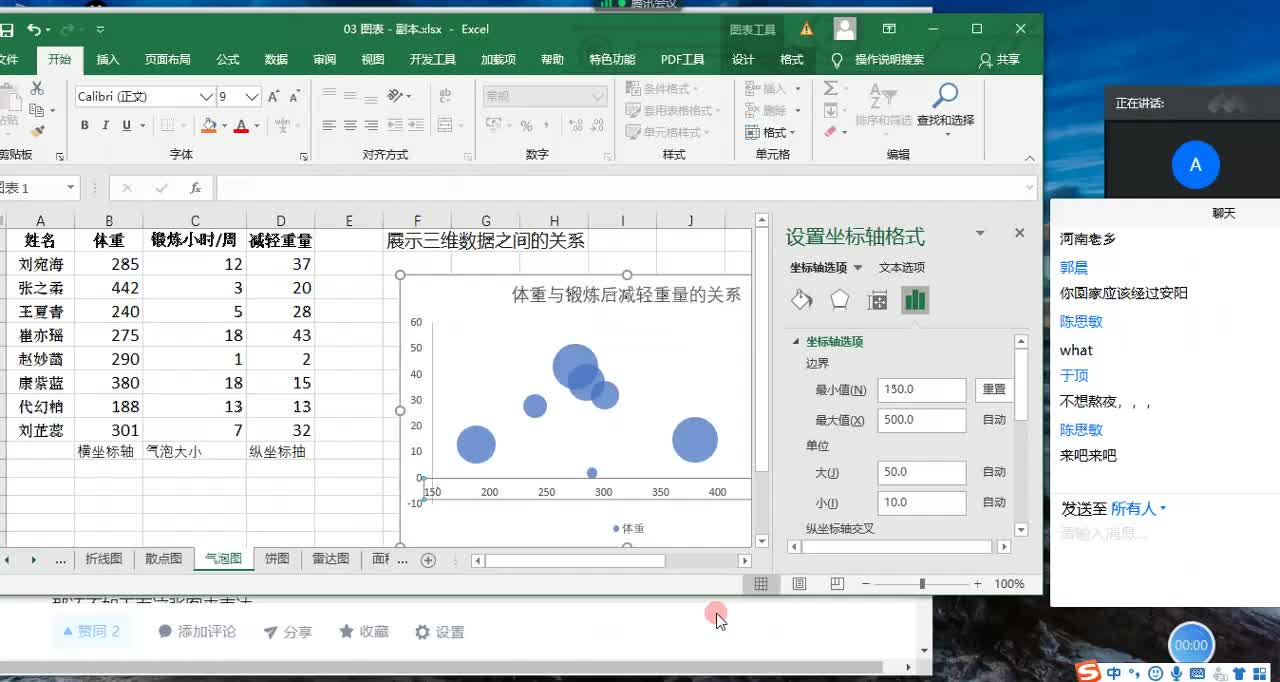Image resolution: width=1280 pixels, height=682 pixels.
Task: Click the Cut scissors icon
Action: pos(37,89)
